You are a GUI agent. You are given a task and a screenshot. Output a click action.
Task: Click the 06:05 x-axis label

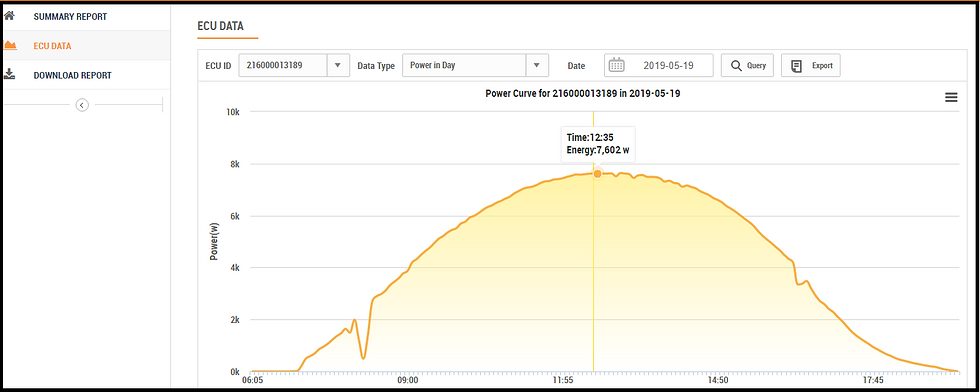coord(252,379)
